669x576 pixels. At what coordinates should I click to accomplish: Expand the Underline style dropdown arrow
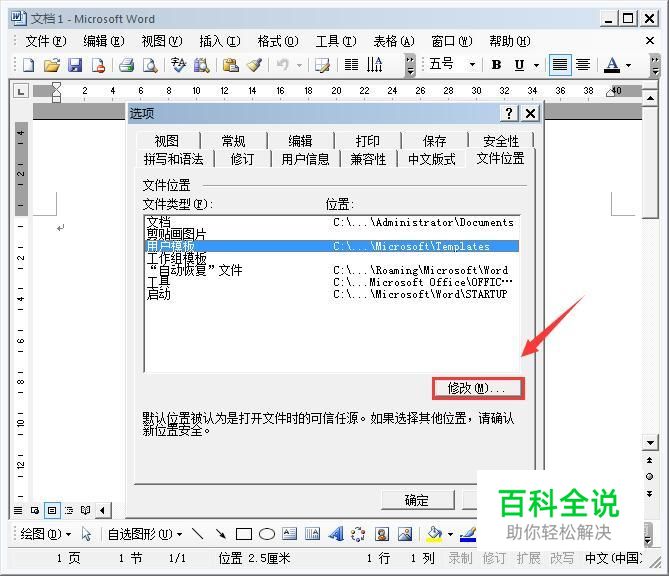point(537,65)
